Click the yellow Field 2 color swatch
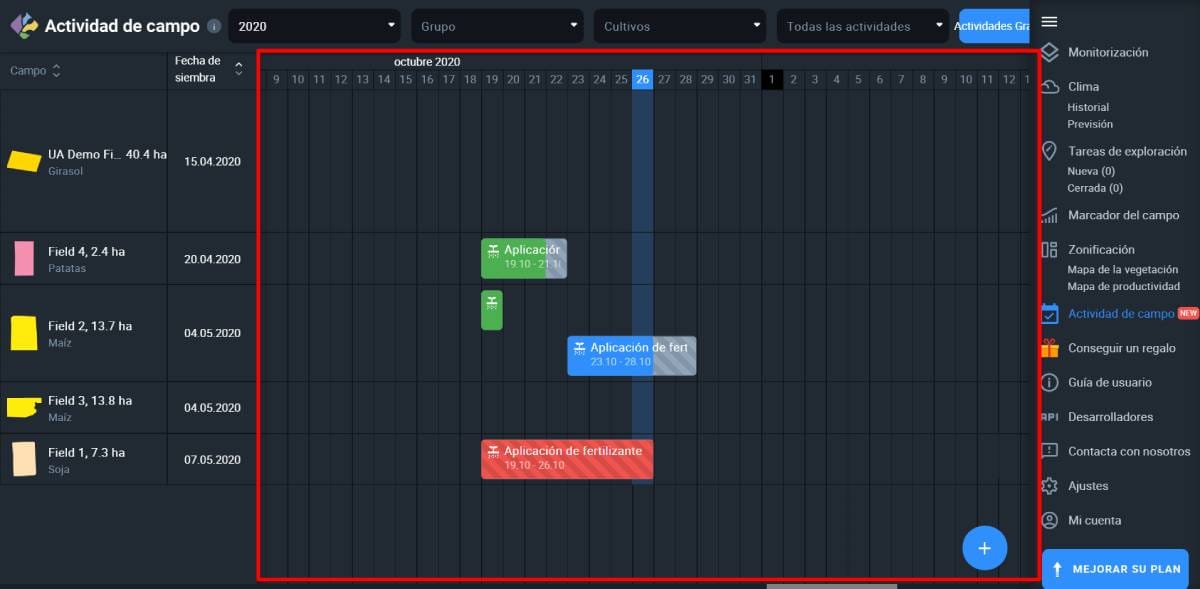Viewport: 1200px width, 589px height. pos(24,333)
